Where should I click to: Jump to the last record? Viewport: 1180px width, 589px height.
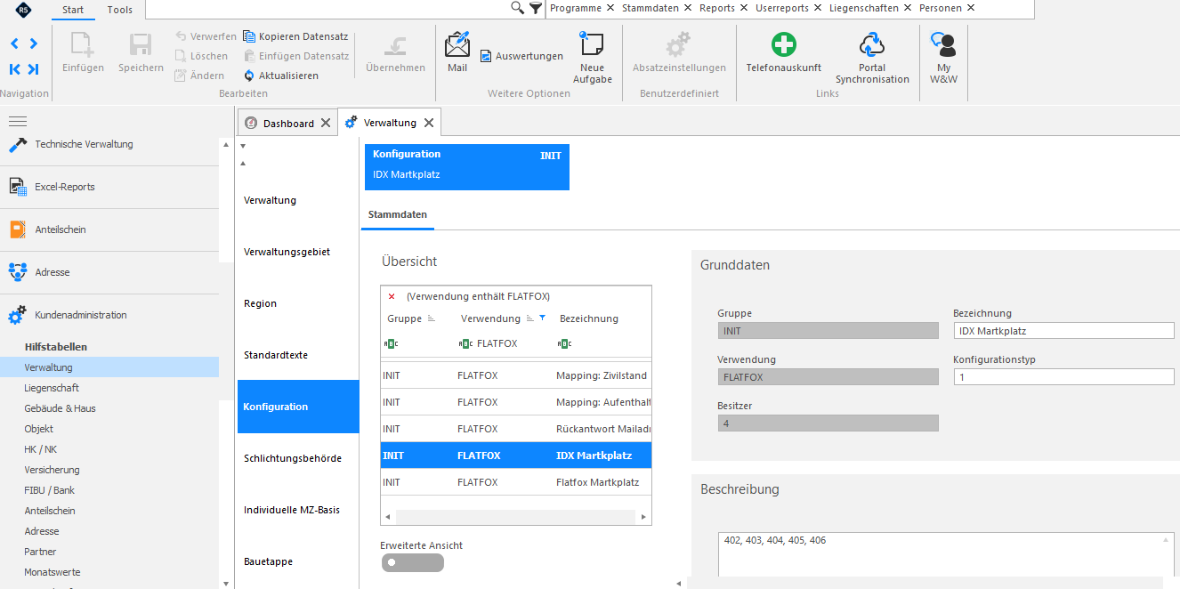click(x=33, y=69)
